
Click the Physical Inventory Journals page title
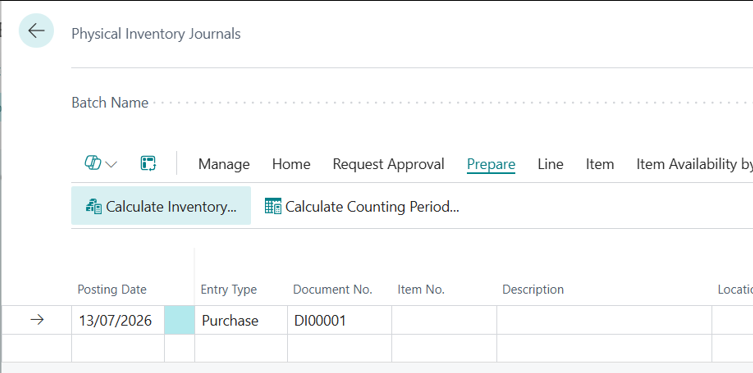[x=156, y=34]
